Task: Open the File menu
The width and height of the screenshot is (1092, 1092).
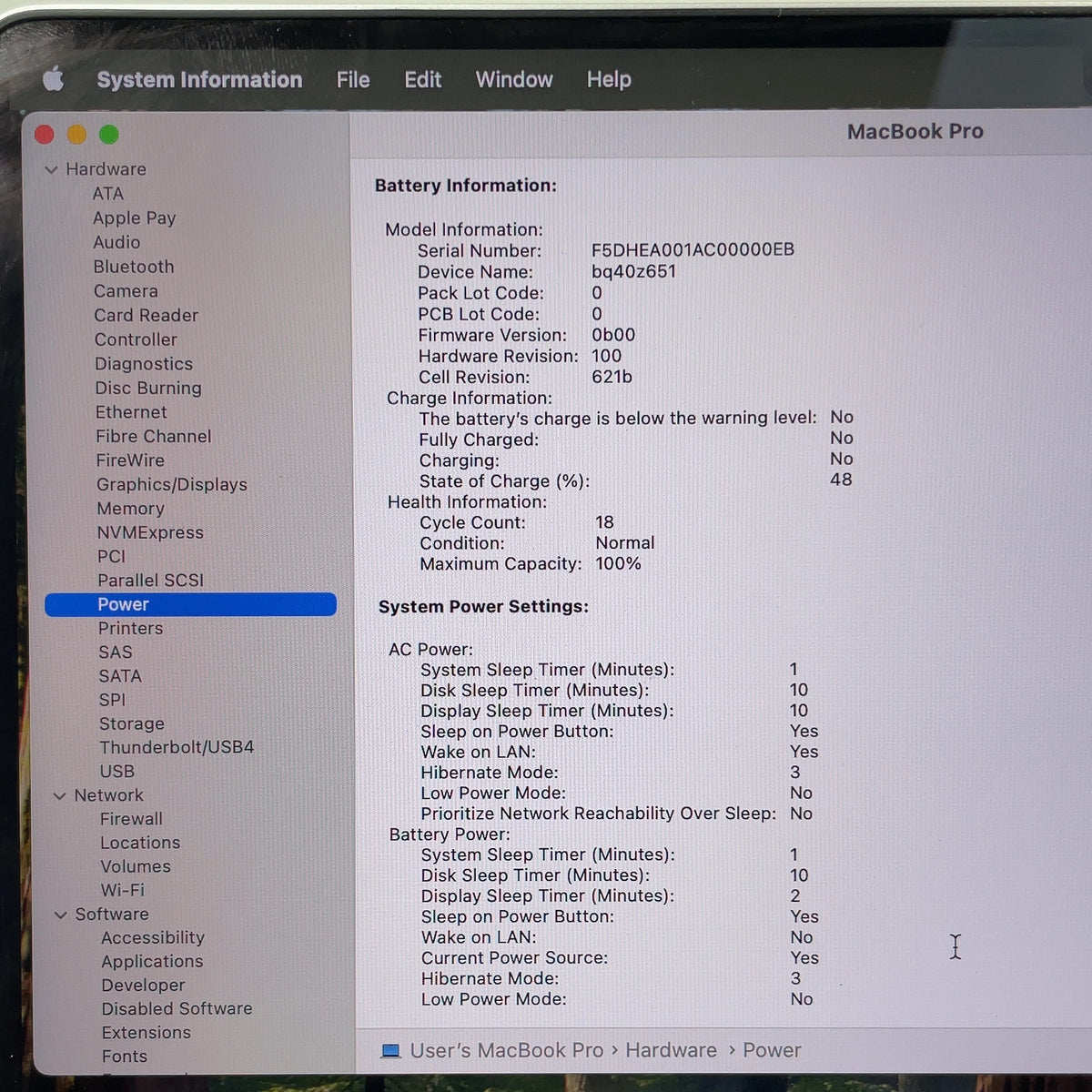Action: coord(353,80)
